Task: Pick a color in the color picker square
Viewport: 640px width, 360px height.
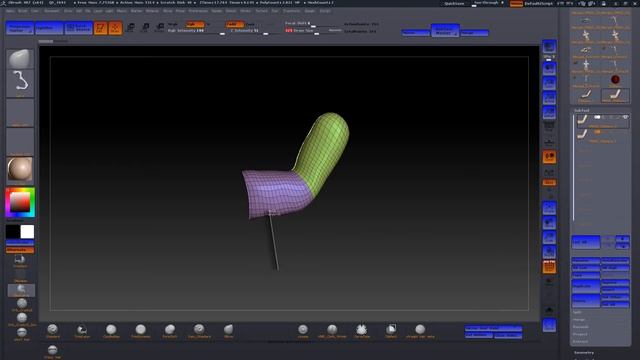Action: pyautogui.click(x=20, y=202)
